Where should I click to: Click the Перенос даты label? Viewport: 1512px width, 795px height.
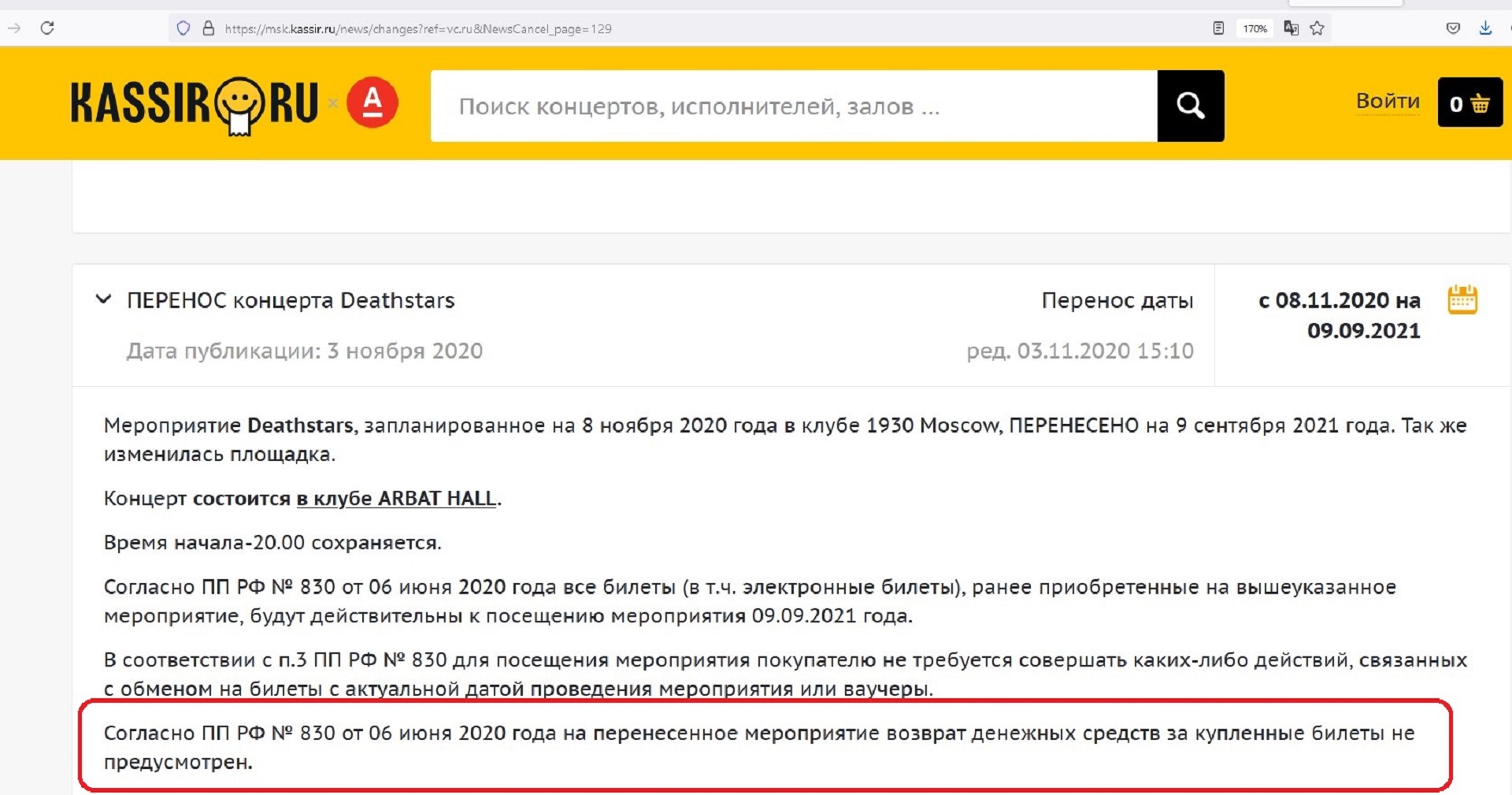tap(1117, 300)
